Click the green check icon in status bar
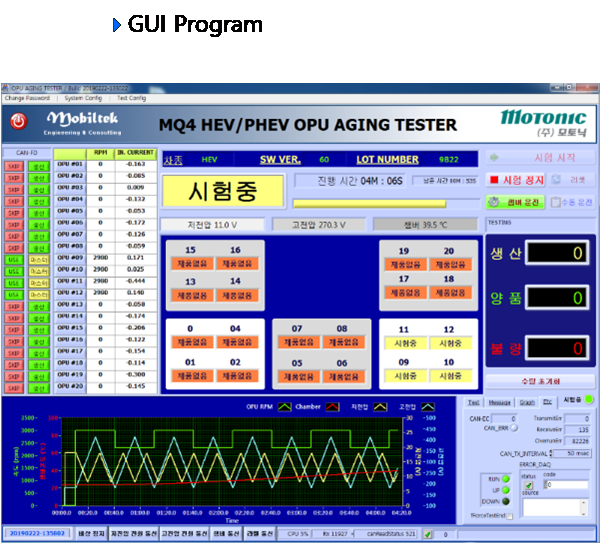This screenshot has height=544, width=601. click(427, 534)
